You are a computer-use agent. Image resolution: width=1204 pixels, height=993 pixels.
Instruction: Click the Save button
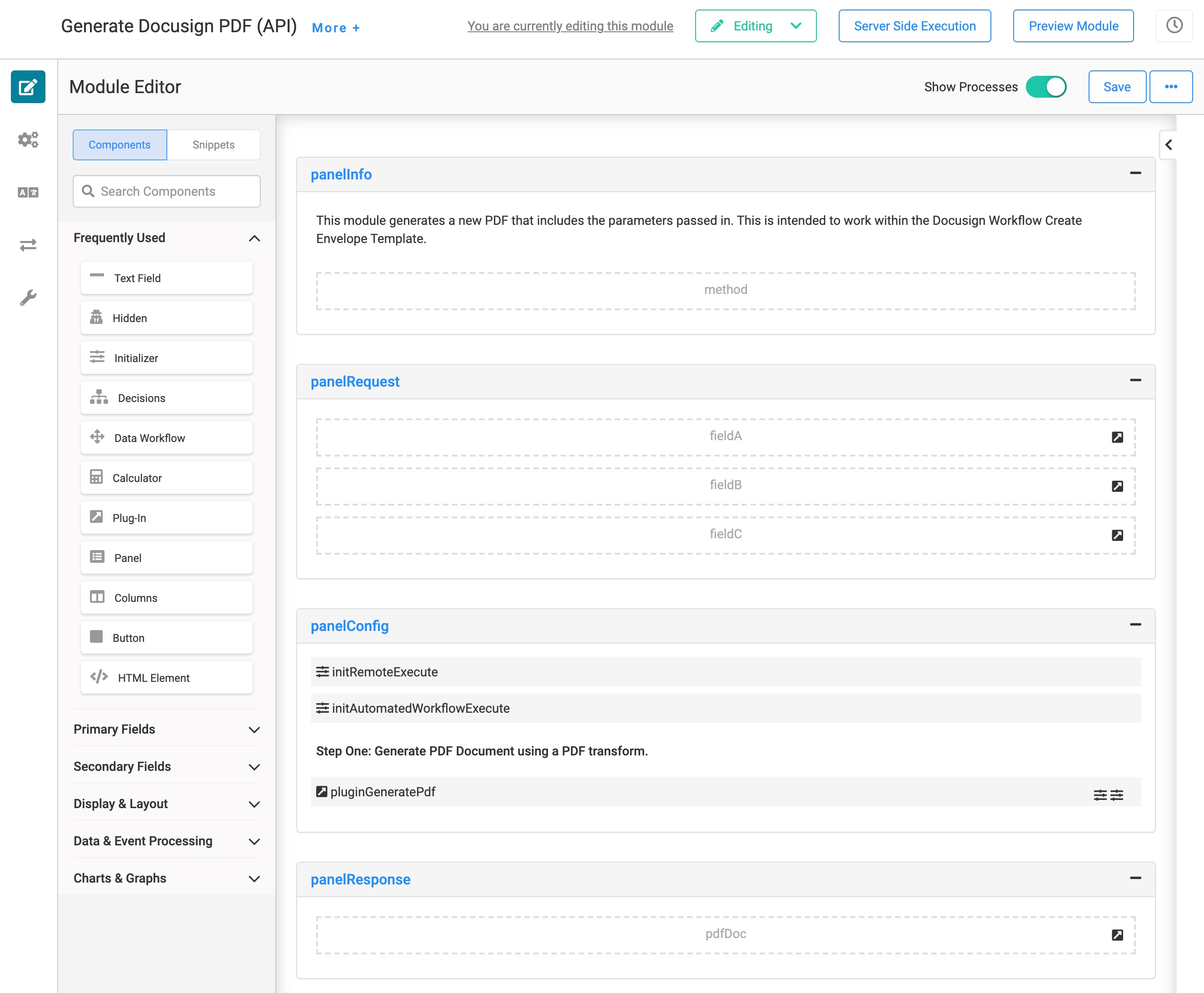pos(1116,87)
